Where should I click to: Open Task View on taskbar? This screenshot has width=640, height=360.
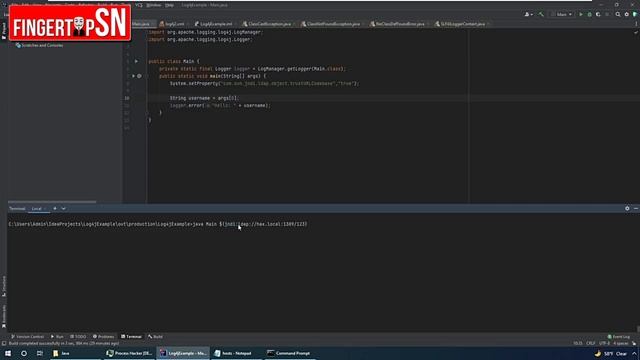(40, 353)
